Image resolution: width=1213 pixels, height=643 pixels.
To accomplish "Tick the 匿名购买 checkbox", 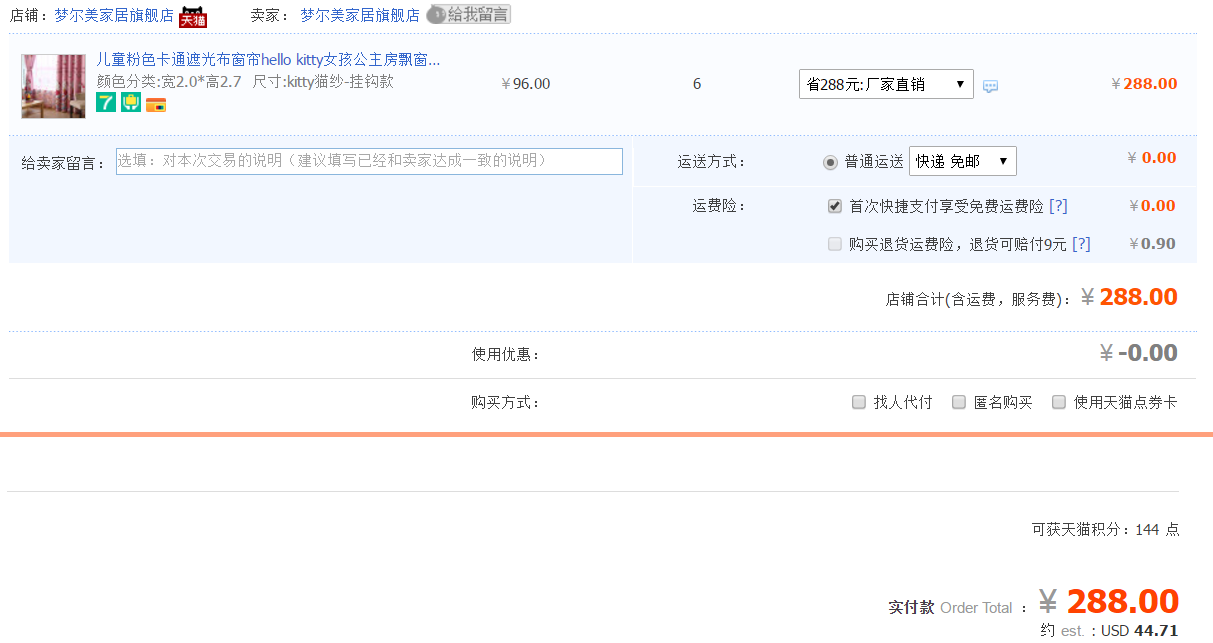I will [959, 402].
